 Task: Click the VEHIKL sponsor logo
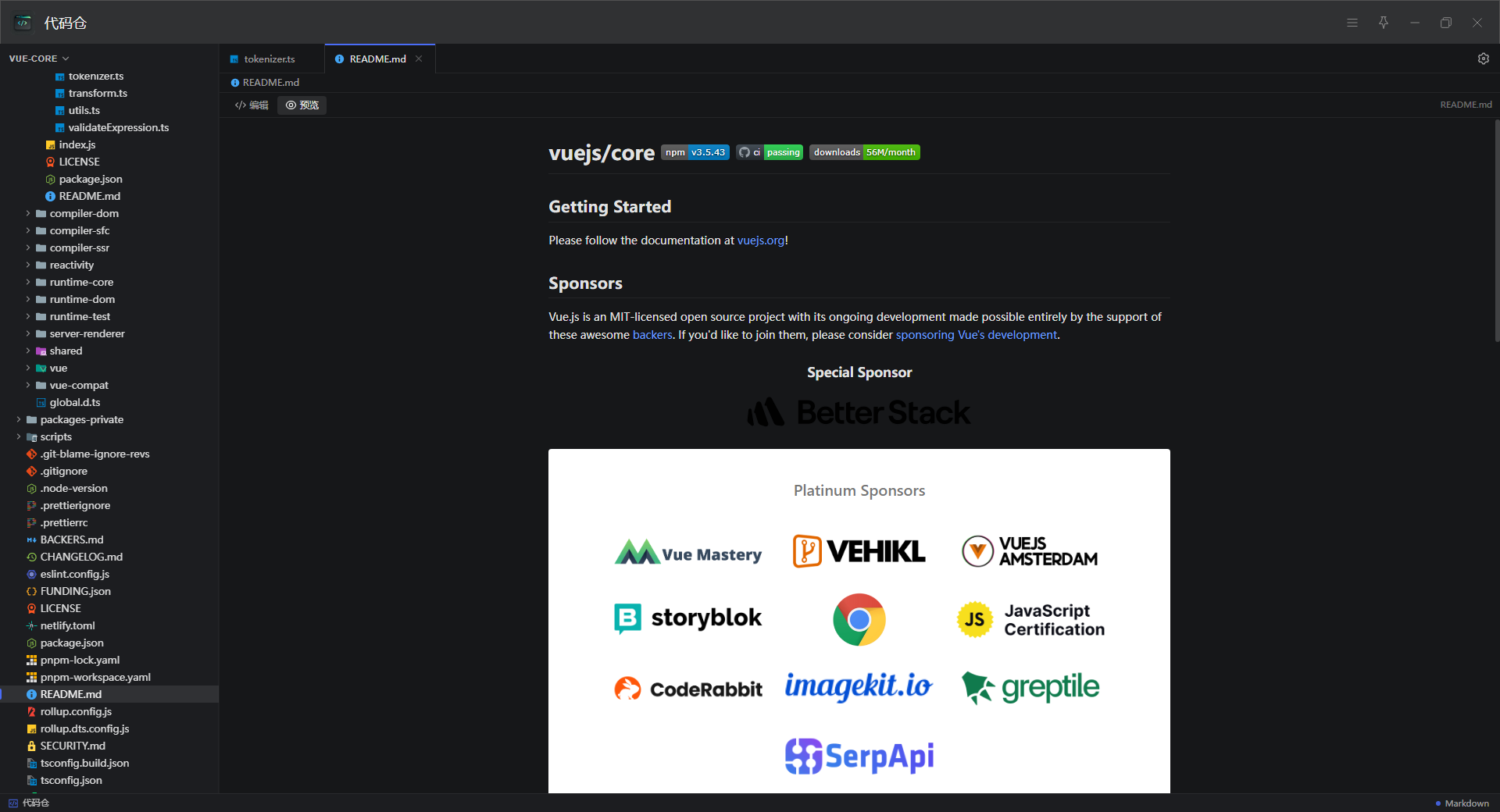pyautogui.click(x=859, y=551)
